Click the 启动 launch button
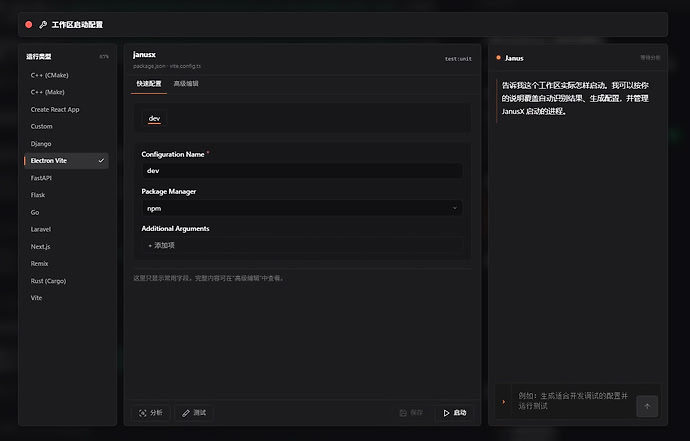 click(455, 413)
